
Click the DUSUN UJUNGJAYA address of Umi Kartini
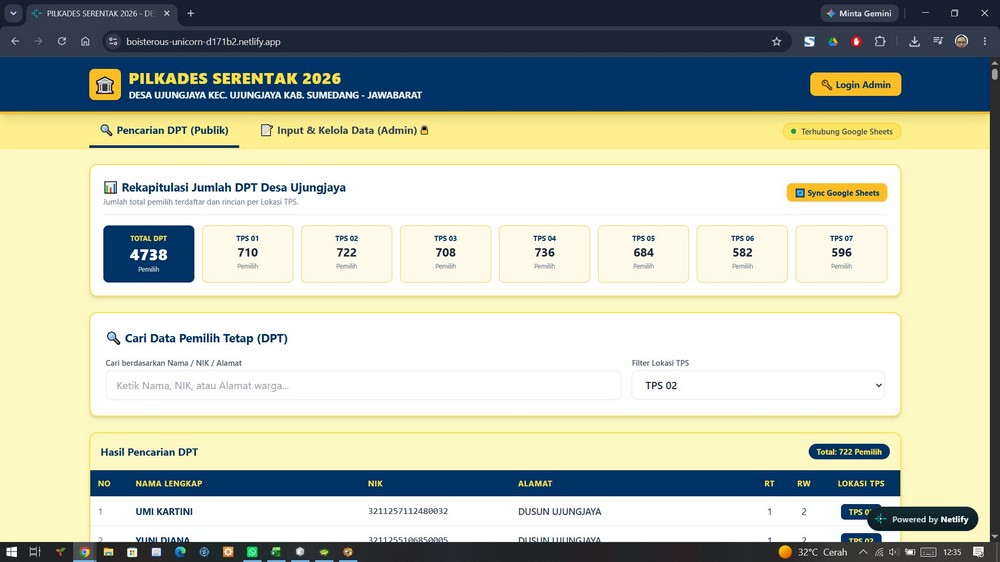point(559,512)
